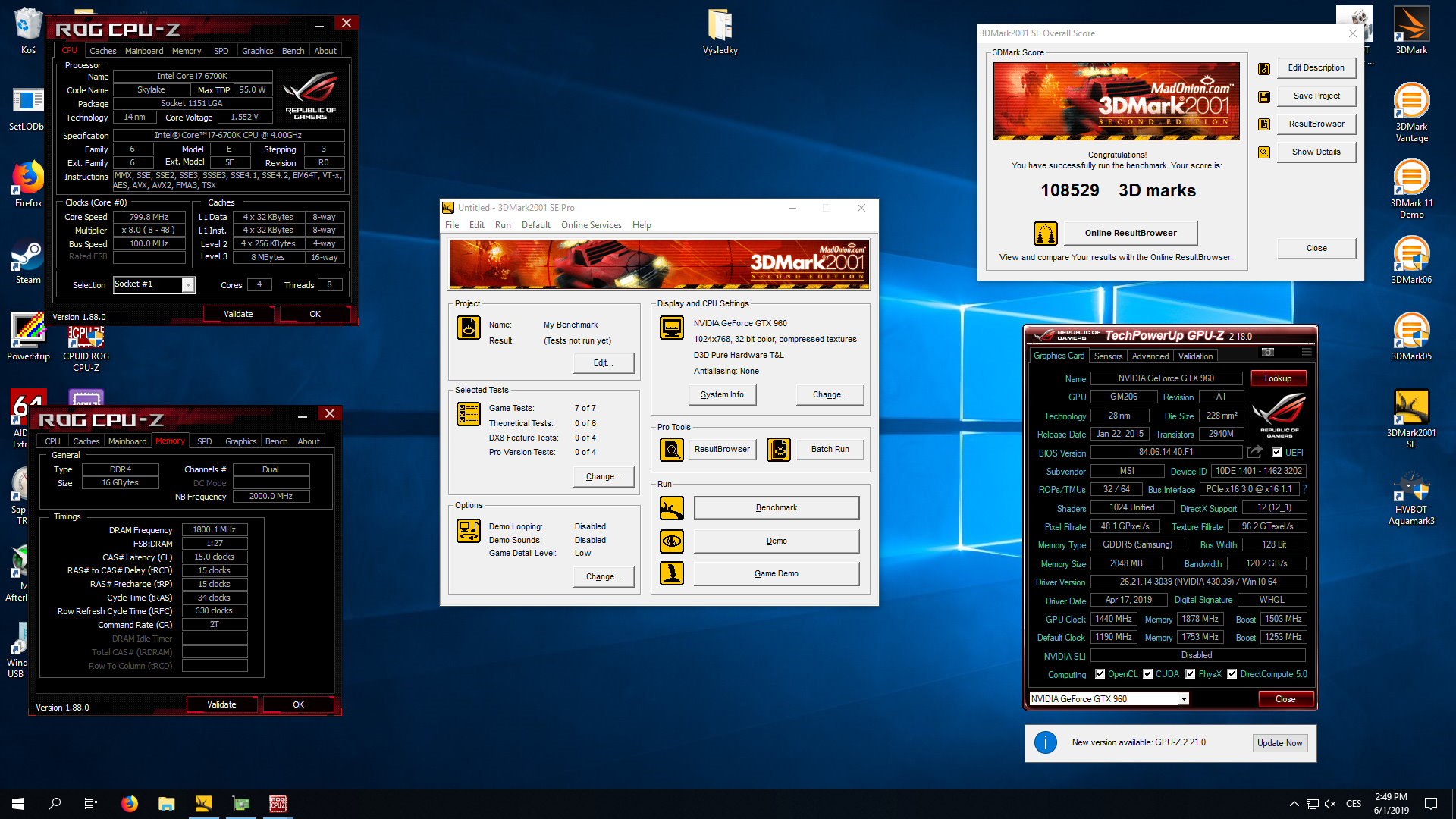Image resolution: width=1456 pixels, height=819 pixels.
Task: Click the CES input language indicator
Action: [x=1354, y=804]
